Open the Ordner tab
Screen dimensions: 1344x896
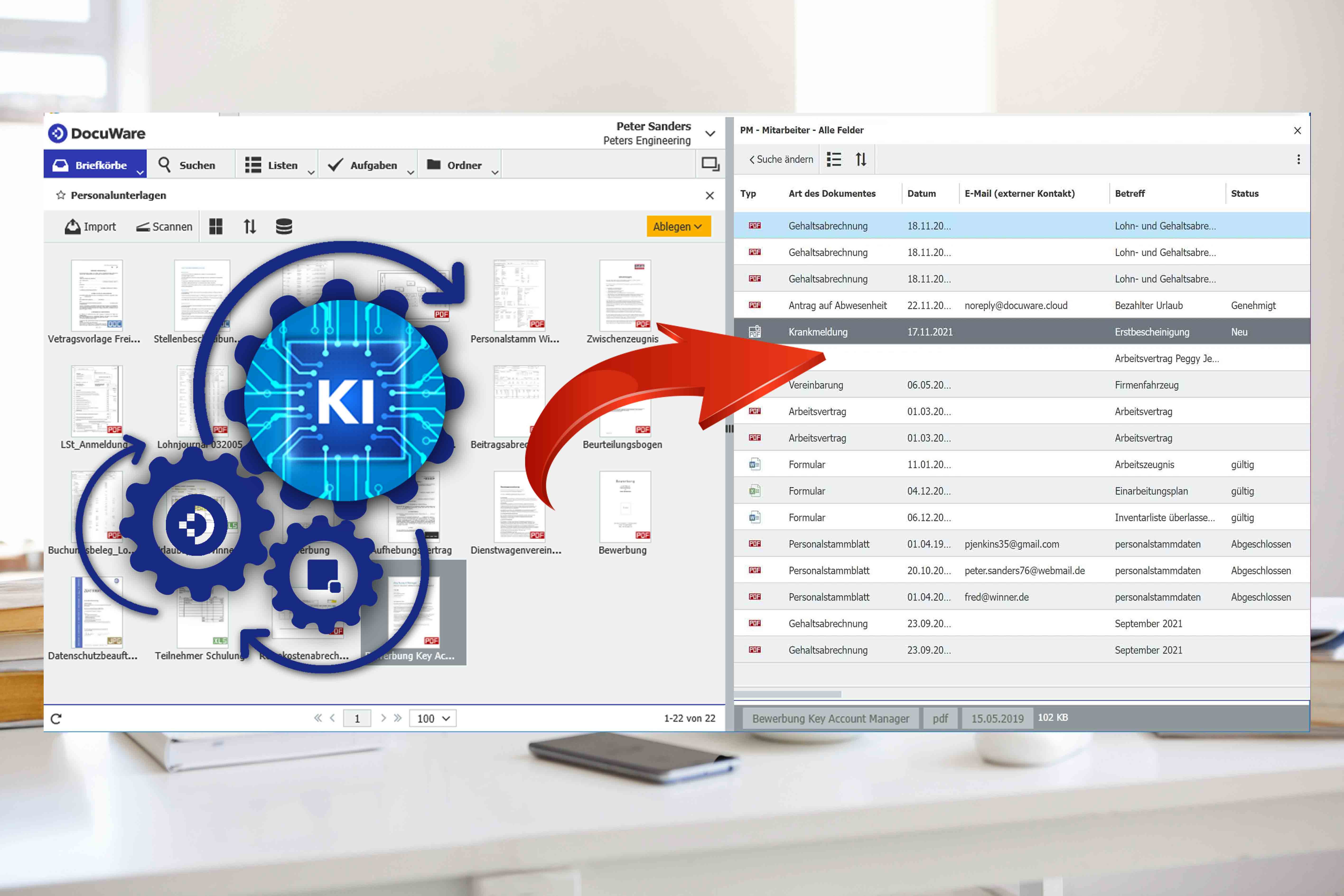click(459, 165)
